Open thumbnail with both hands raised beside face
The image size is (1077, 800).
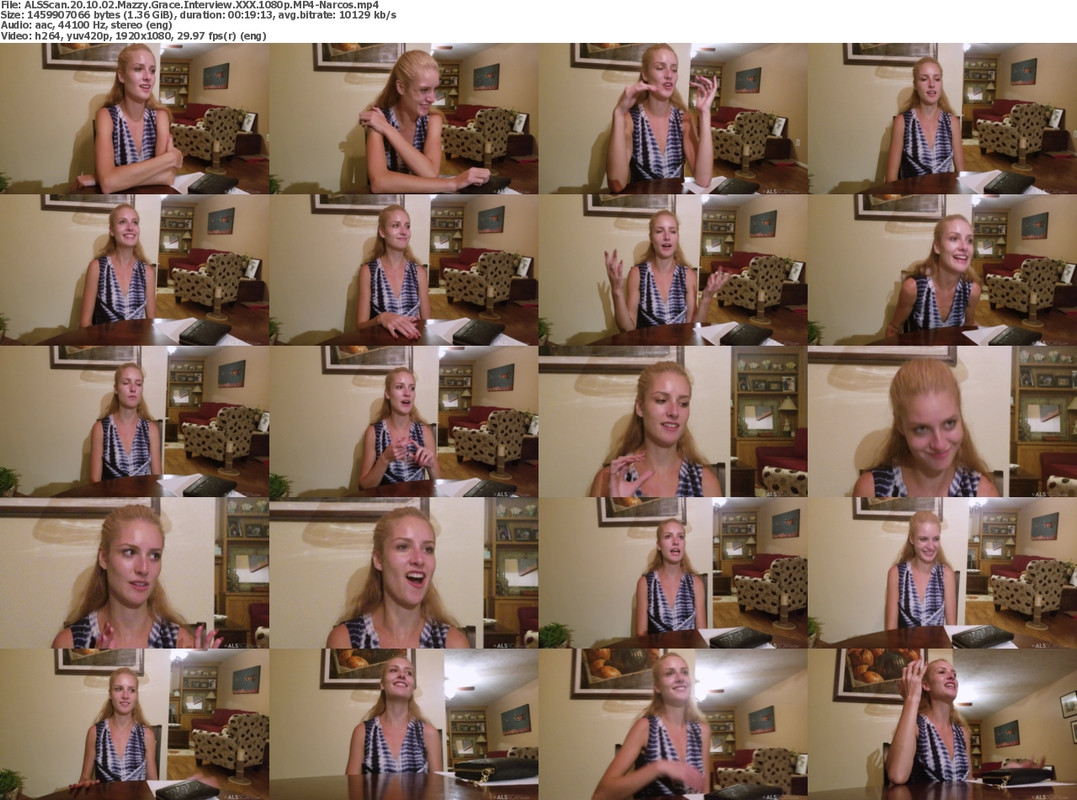tap(673, 118)
